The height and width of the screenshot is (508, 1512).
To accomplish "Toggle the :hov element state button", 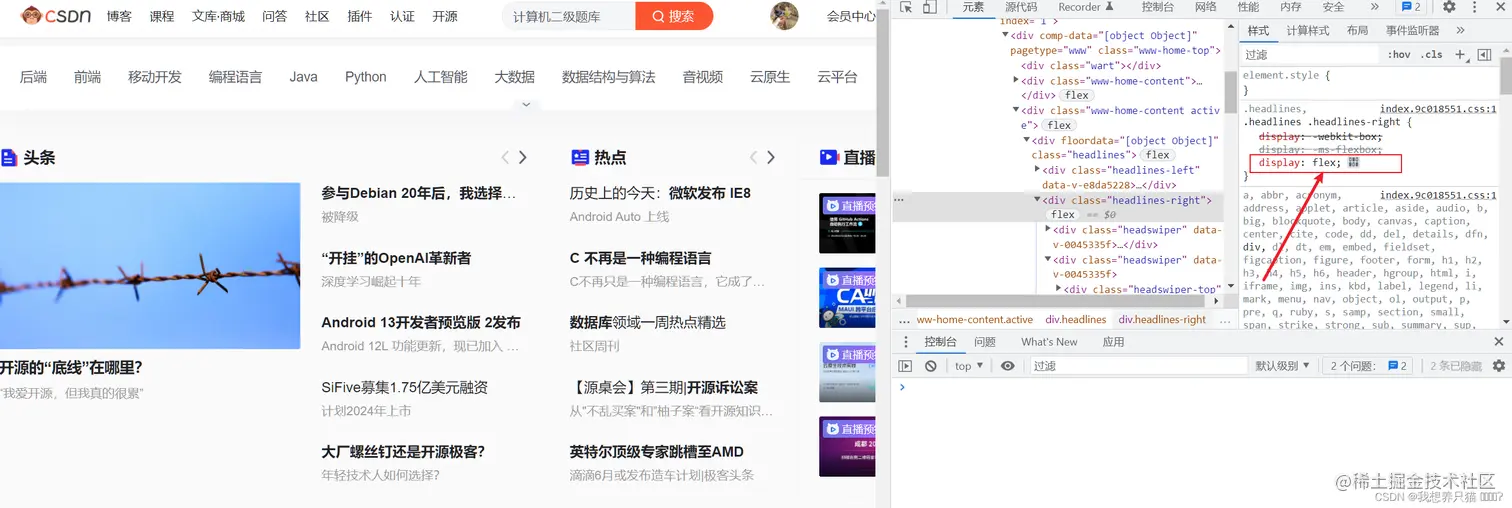I will (x=1399, y=55).
